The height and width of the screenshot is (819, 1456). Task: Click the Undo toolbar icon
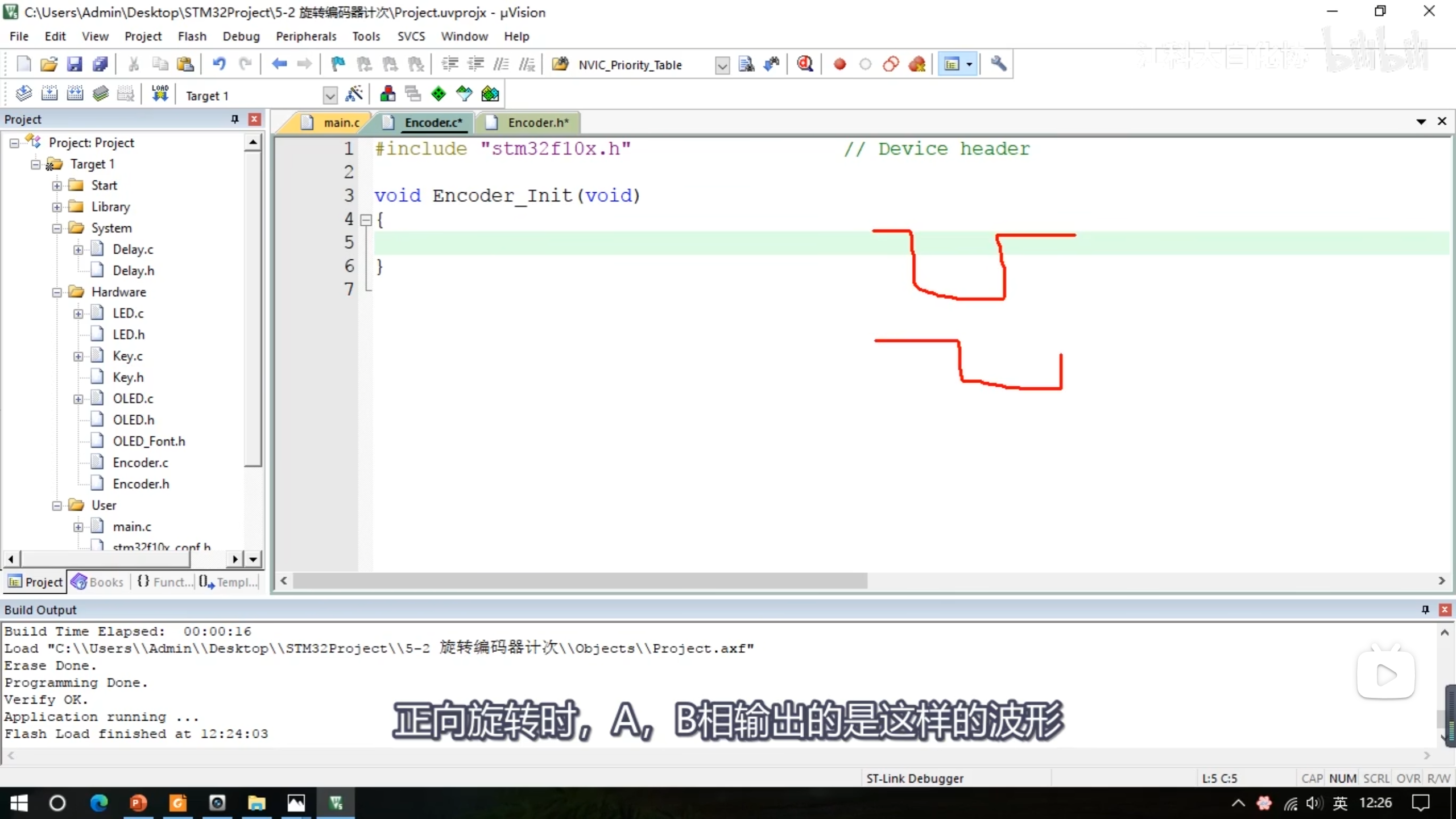(219, 64)
